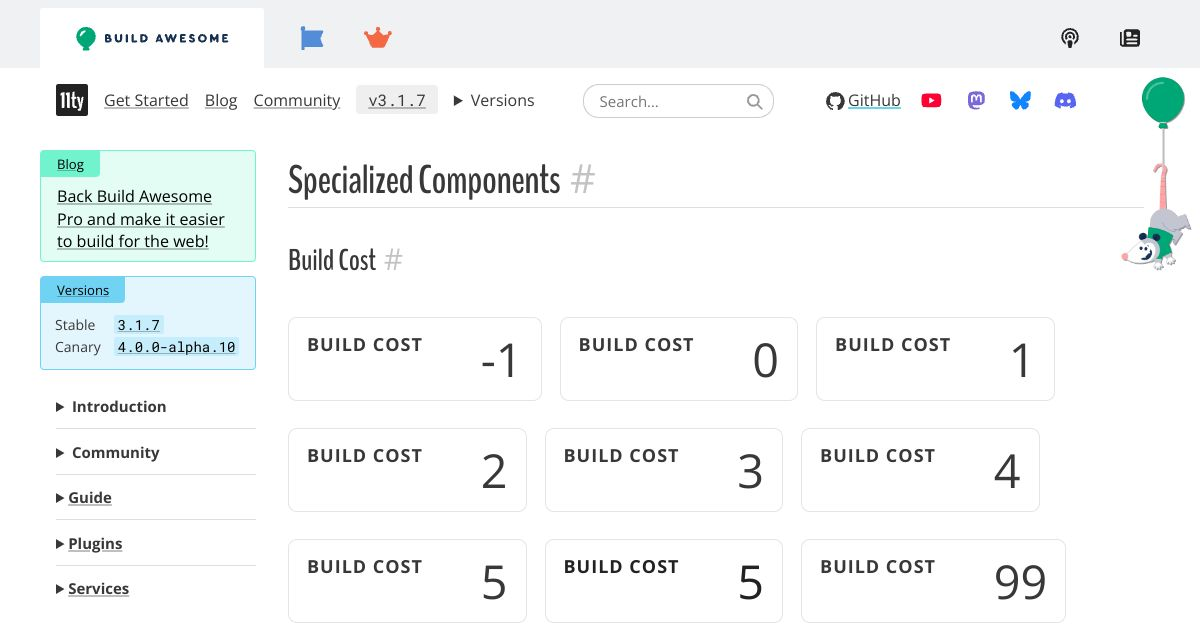
Task: Open the Build Awesome balloon tab
Action: (152, 38)
